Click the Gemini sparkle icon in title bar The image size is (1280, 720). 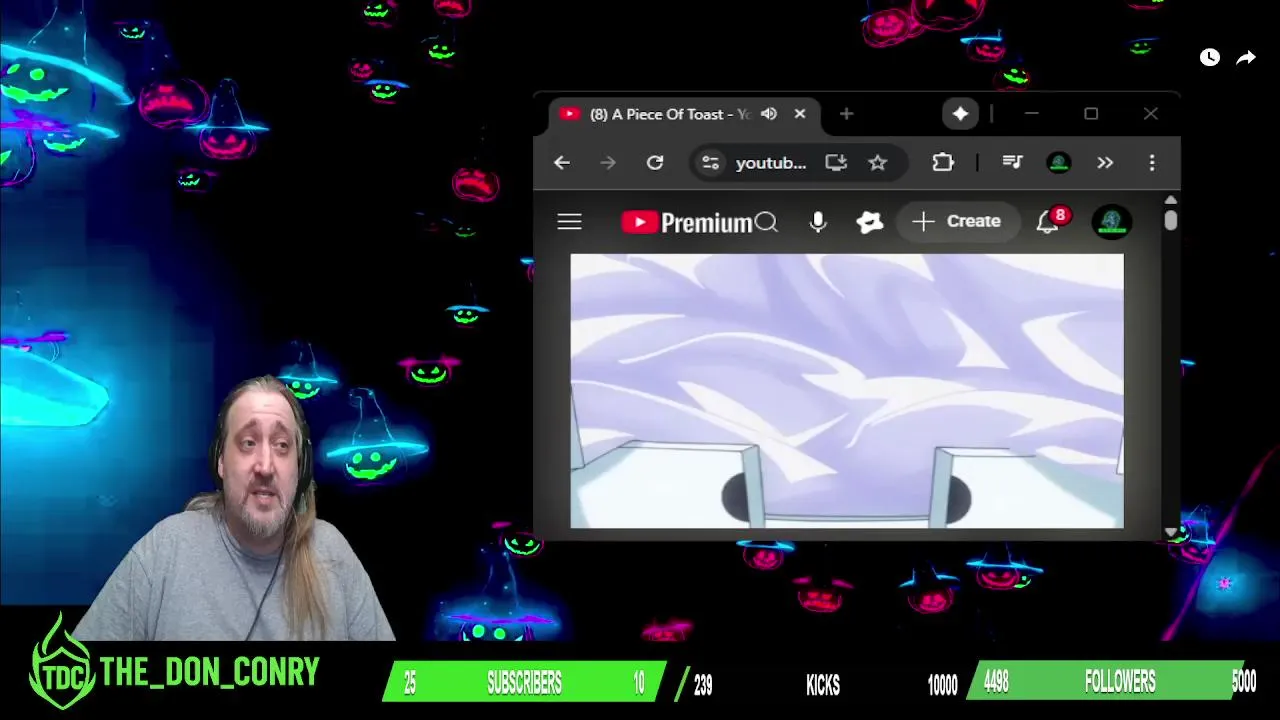960,114
